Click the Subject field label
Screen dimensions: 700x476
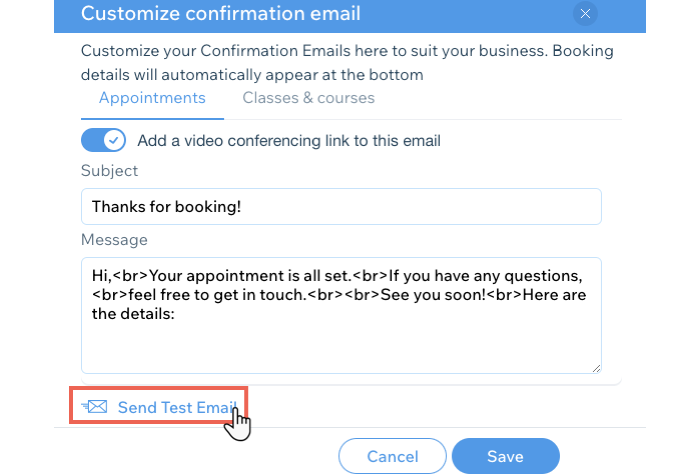tap(109, 171)
